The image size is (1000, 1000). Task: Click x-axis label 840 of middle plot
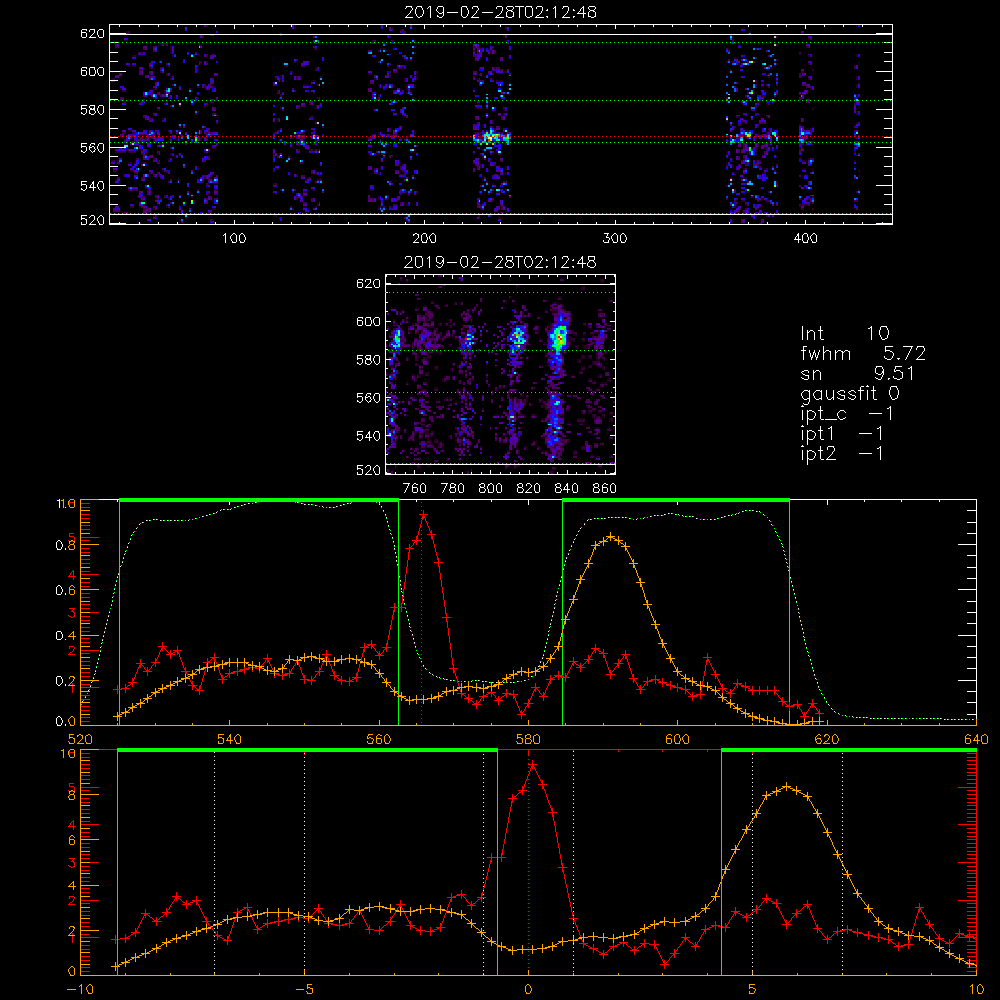click(566, 489)
